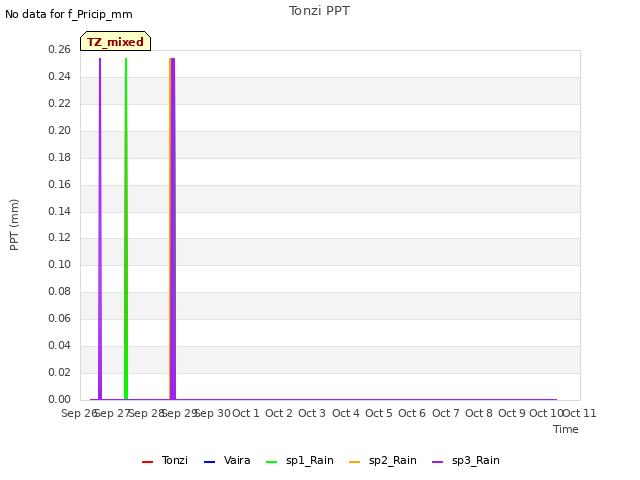Toggle the sp1_Rain legend entry
Image resolution: width=640 pixels, height=480 pixels.
tap(300, 460)
